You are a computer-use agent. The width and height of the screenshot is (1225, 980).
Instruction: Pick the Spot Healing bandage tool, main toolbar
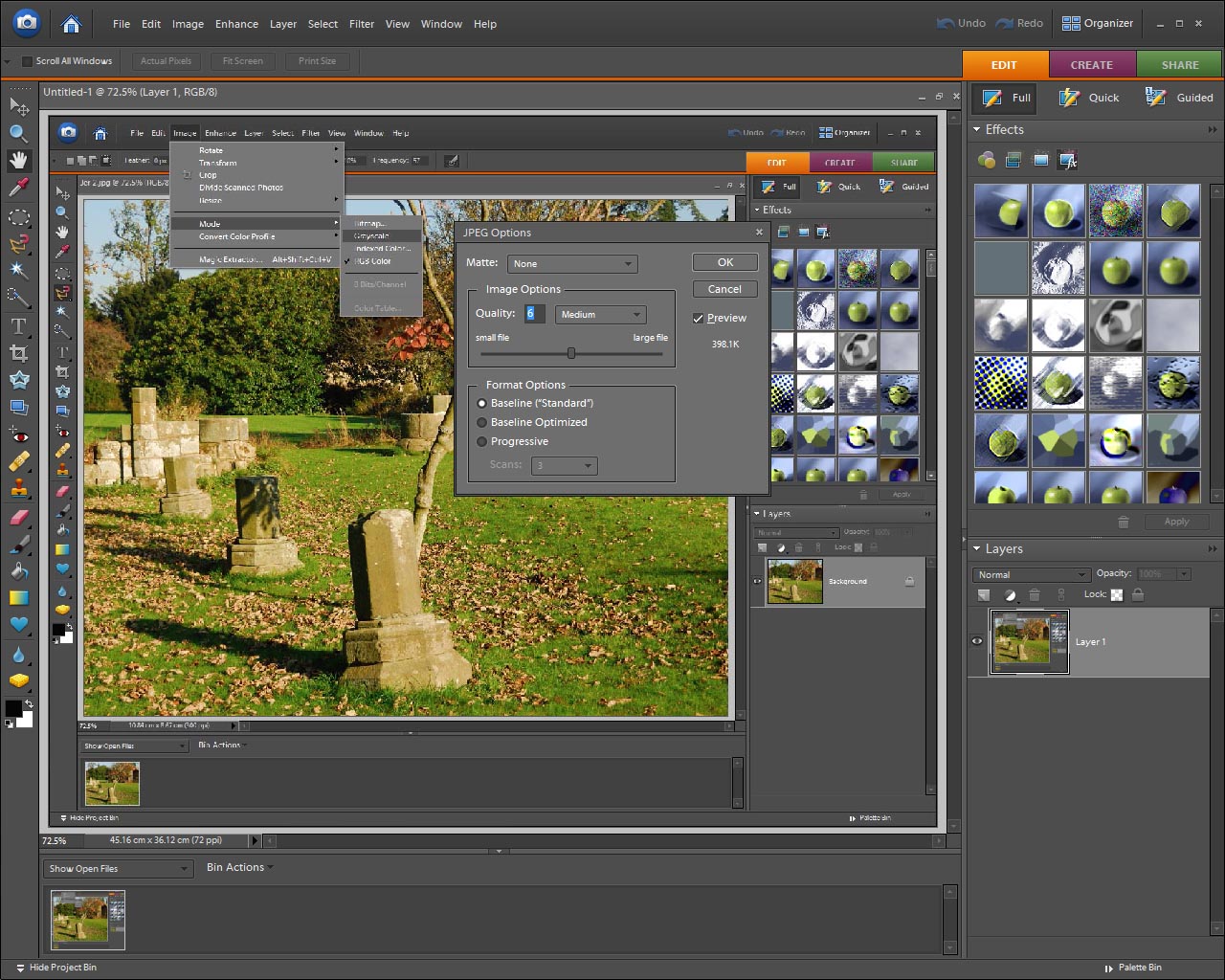18,462
